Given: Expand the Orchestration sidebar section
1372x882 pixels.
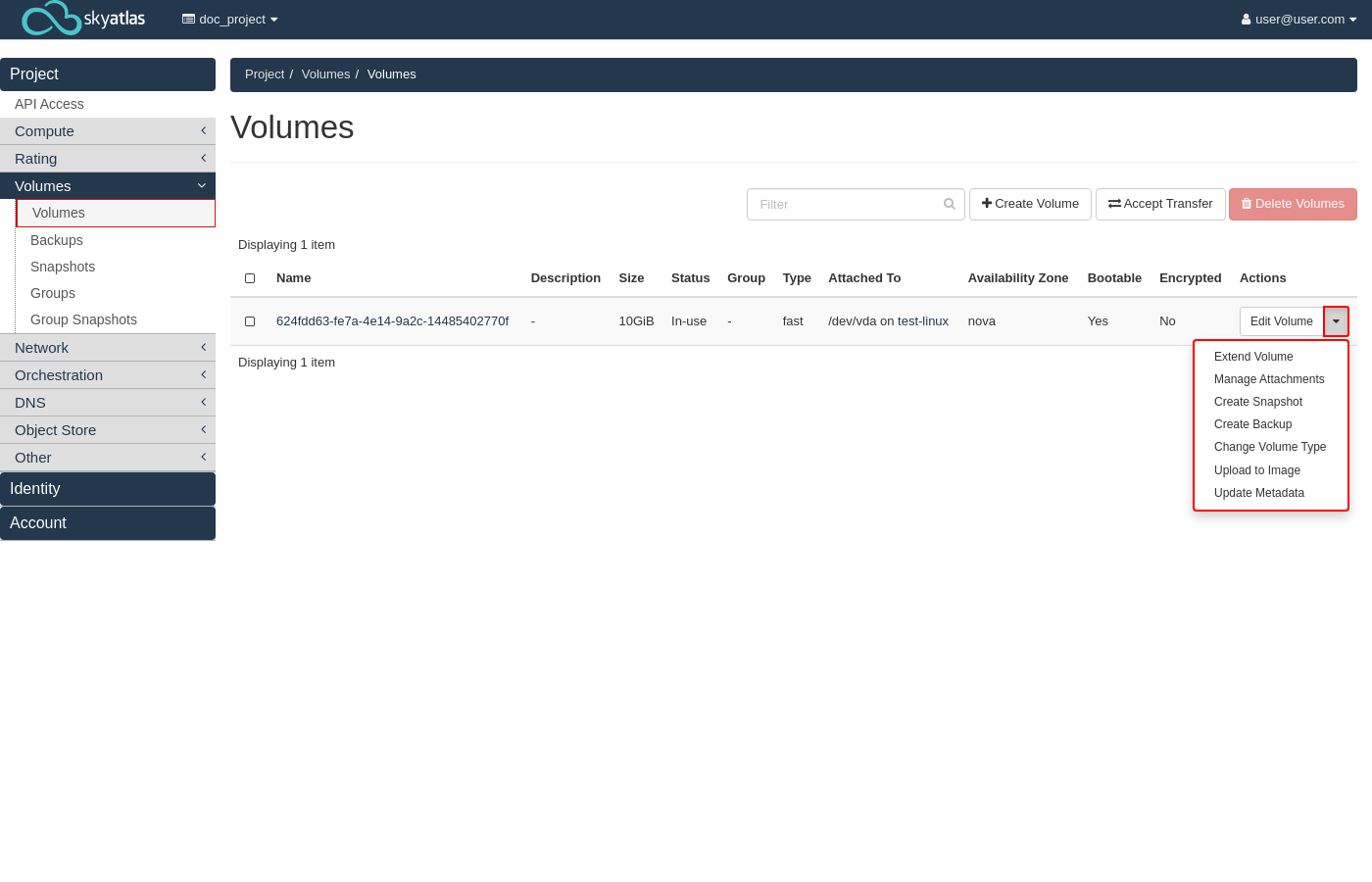Looking at the screenshot, I should (108, 375).
